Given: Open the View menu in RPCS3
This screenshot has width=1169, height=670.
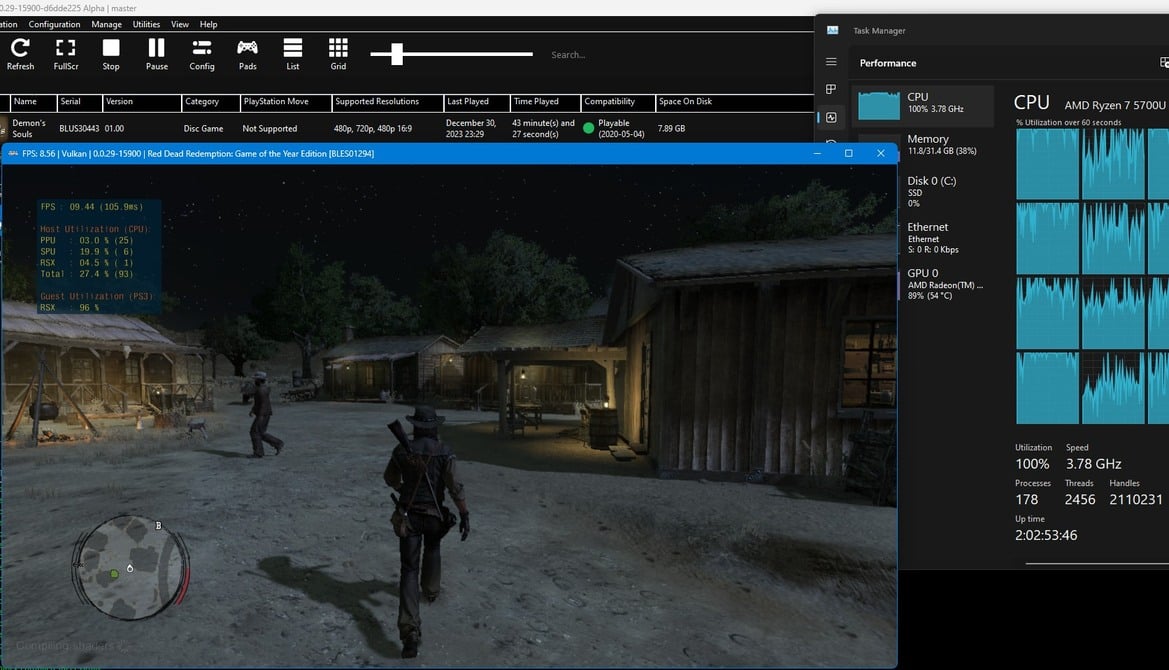Looking at the screenshot, I should (180, 25).
